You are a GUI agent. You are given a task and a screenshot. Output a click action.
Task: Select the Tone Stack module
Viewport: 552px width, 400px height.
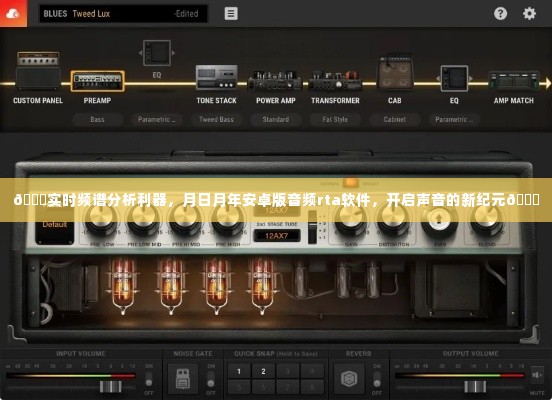(217, 77)
